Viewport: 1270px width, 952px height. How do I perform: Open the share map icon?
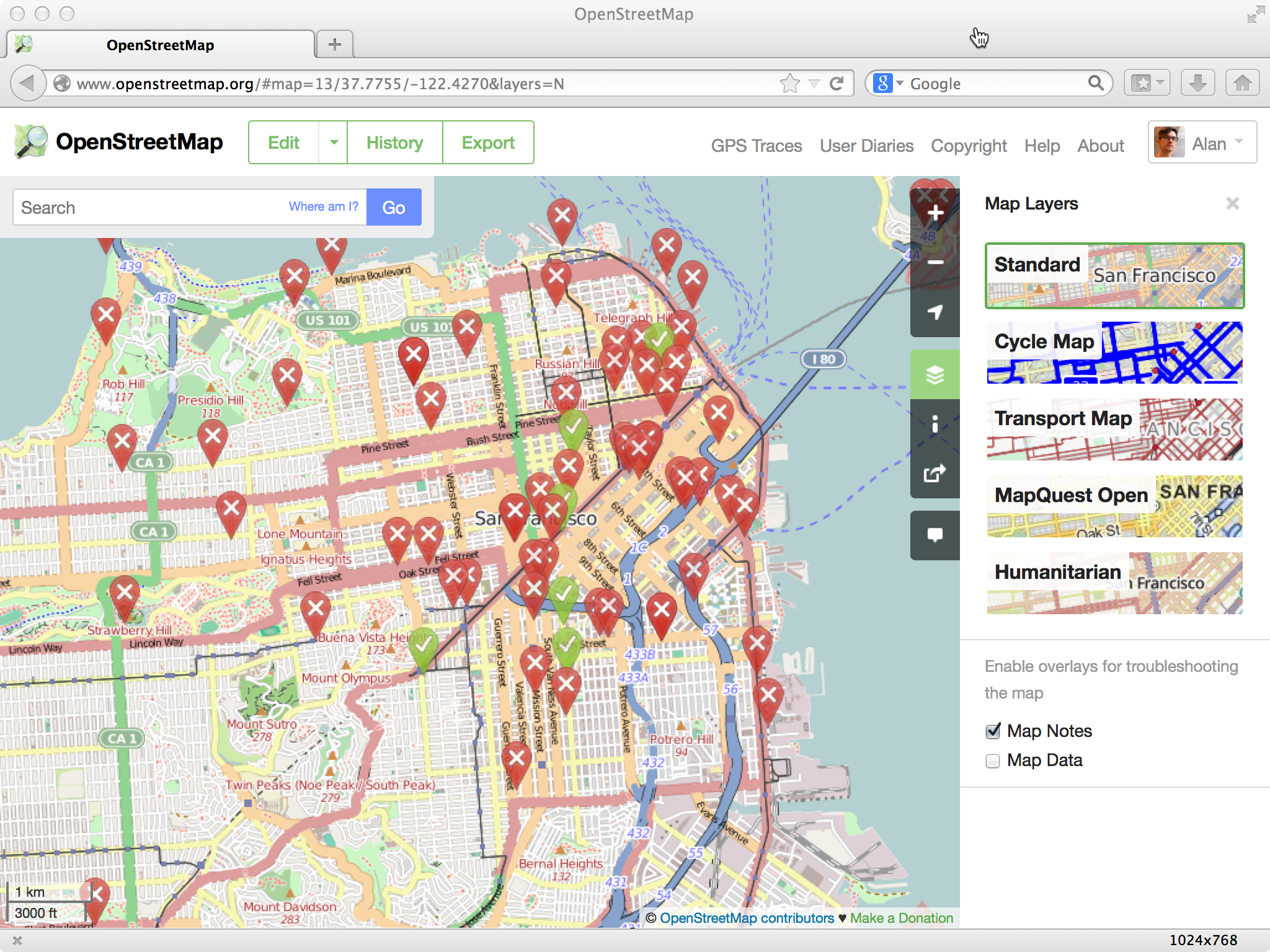(935, 474)
